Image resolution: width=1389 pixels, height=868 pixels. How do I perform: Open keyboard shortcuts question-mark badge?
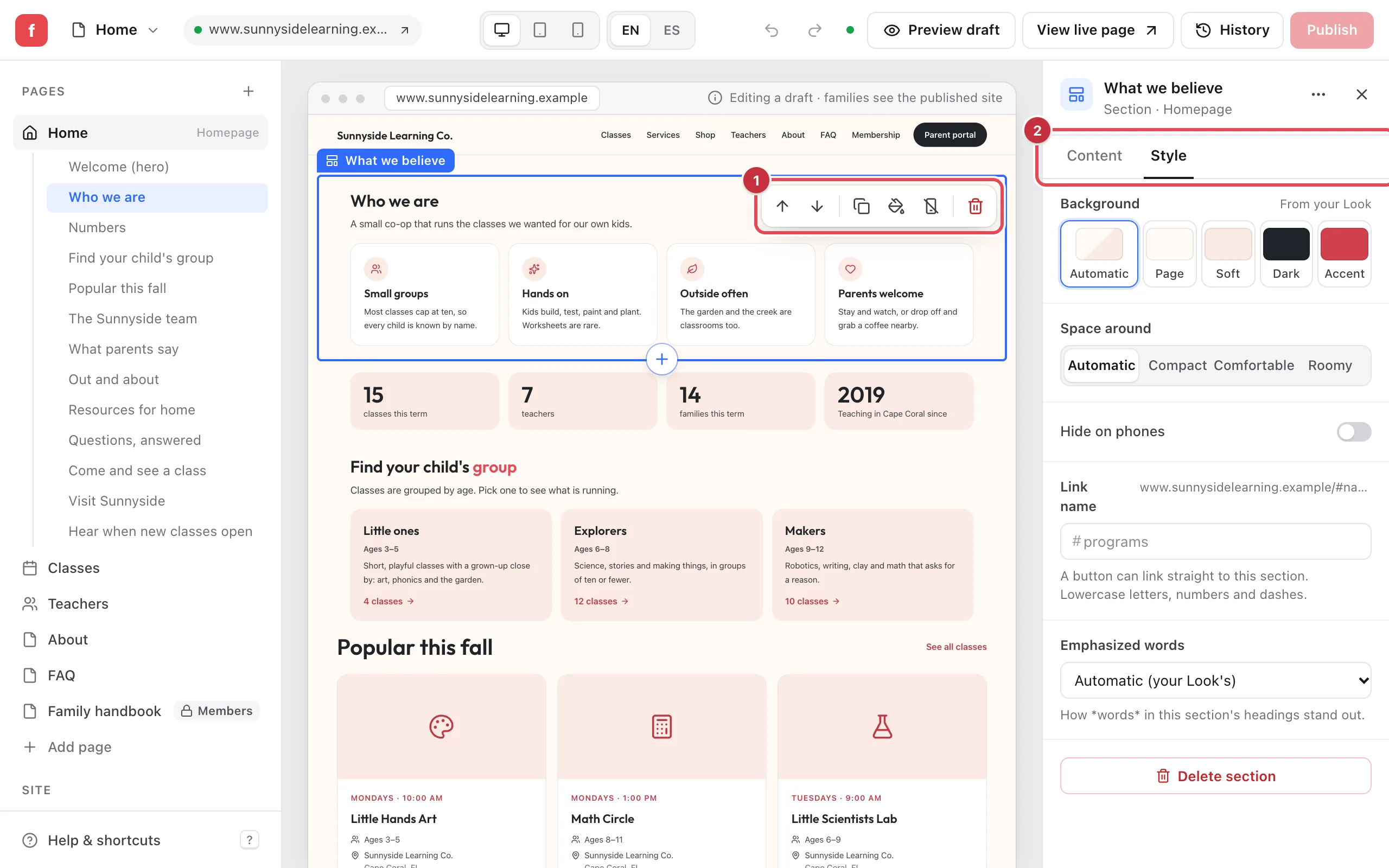249,840
